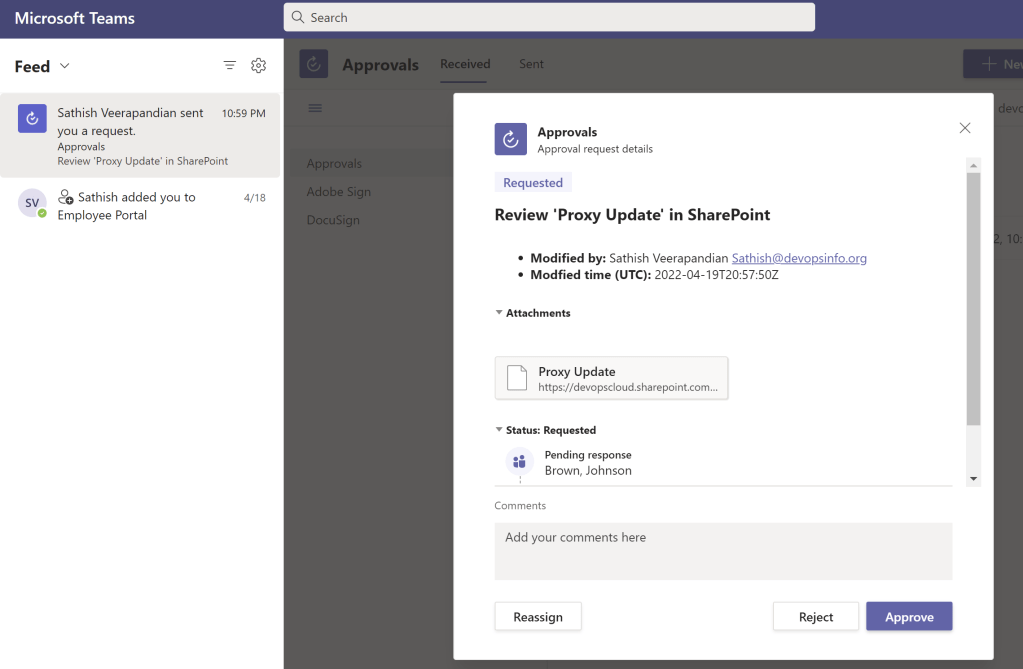Close the approval request dialog
Viewport: 1023px width, 669px height.
tap(965, 128)
